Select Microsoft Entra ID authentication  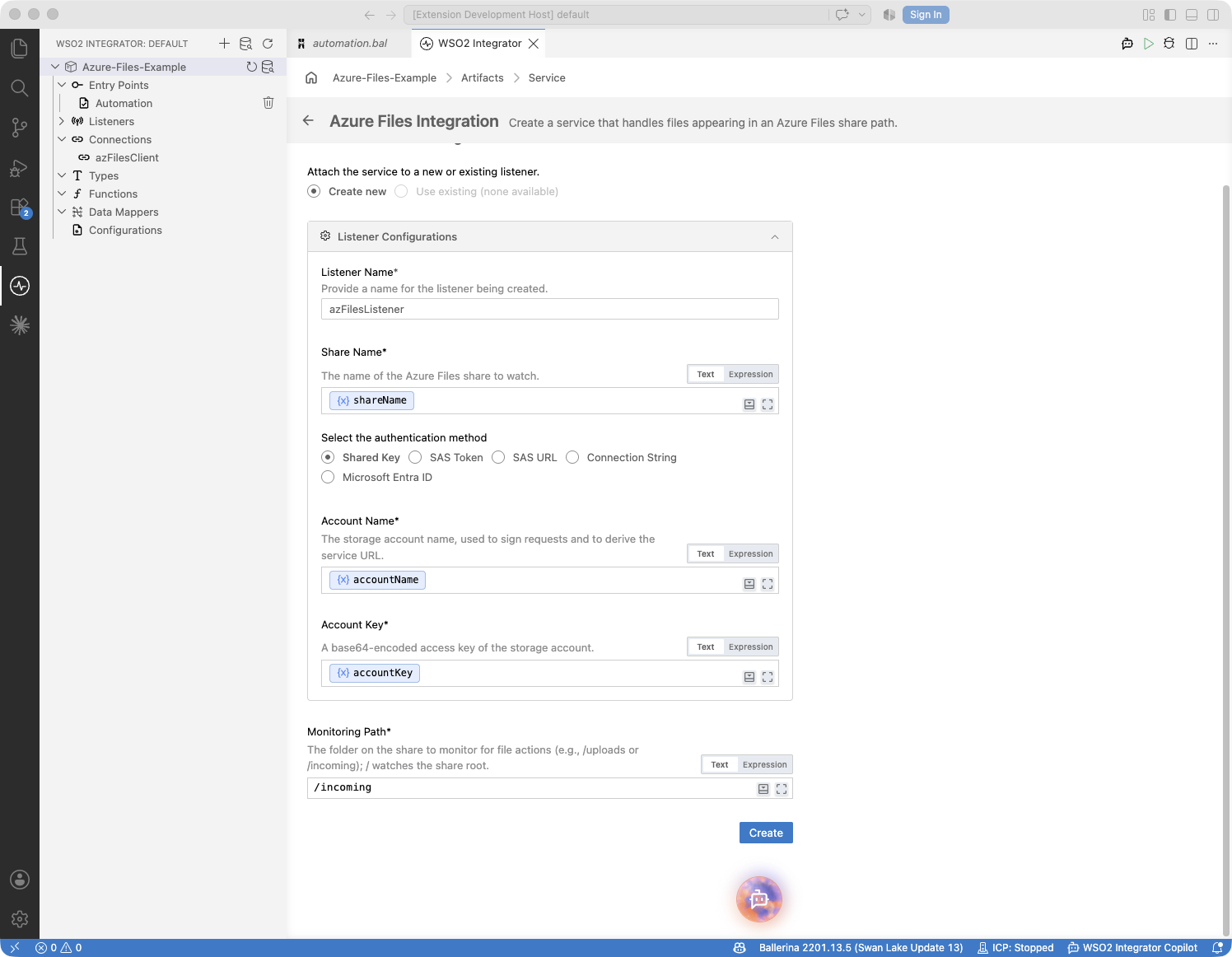tap(328, 477)
